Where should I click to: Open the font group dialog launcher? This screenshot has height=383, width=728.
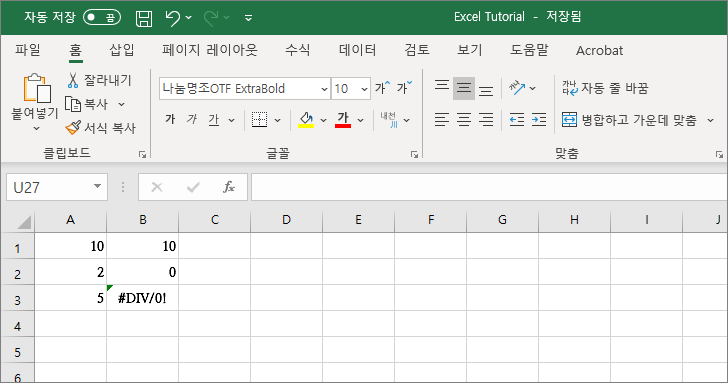tap(414, 155)
